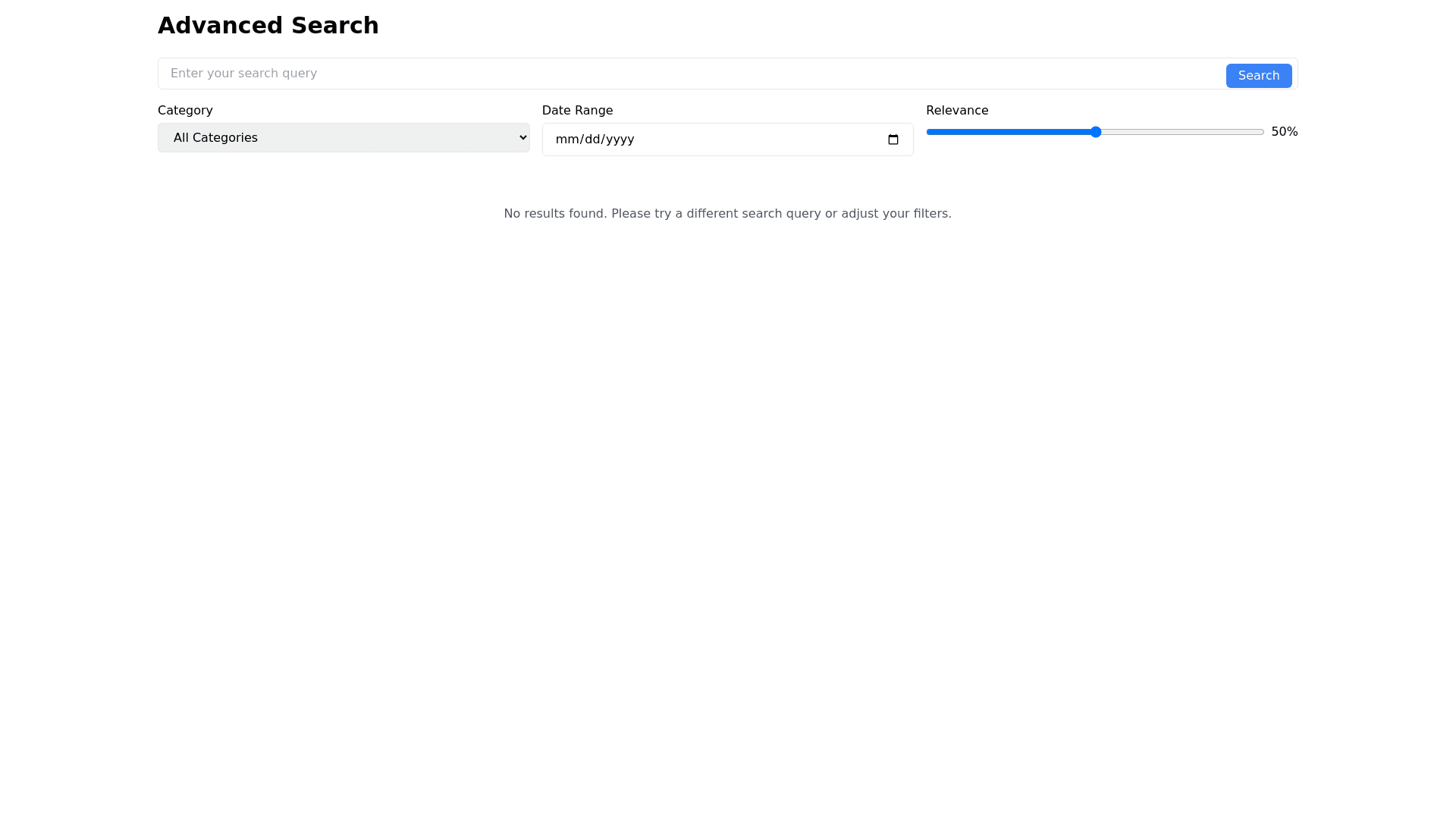Click the Category dropdown chevron arrow
1456x819 pixels.
tap(522, 137)
